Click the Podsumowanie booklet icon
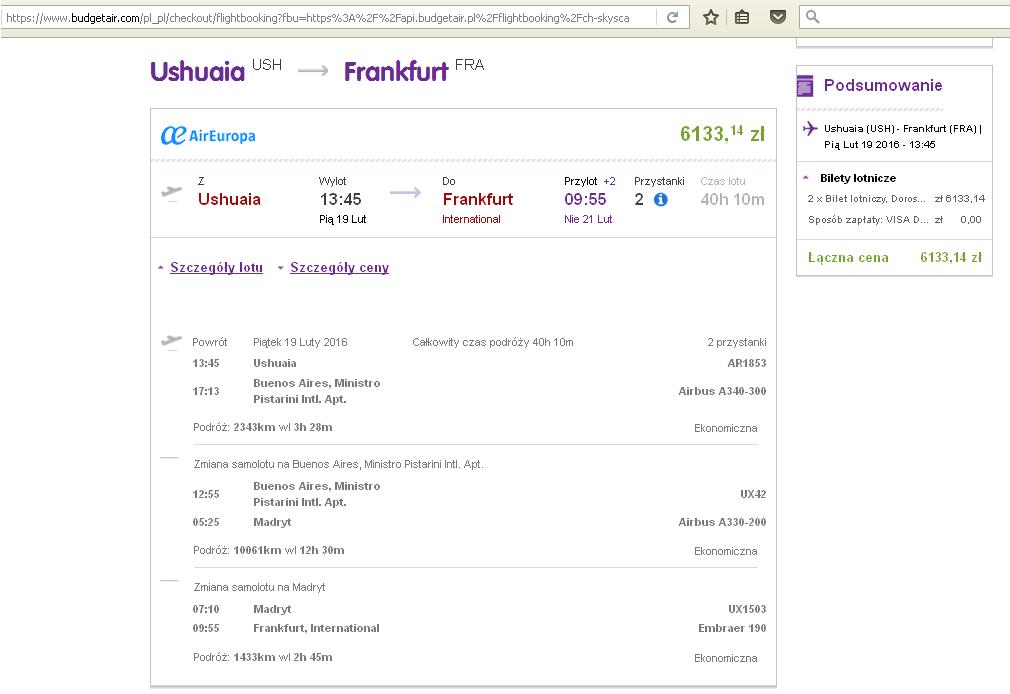 pyautogui.click(x=805, y=85)
